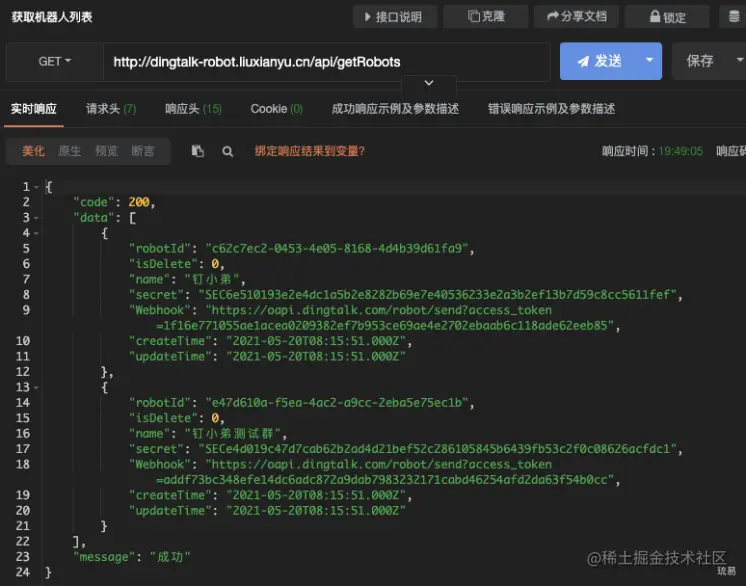Click the 获取机器人列表 title
This screenshot has height=586, width=746.
[52, 17]
